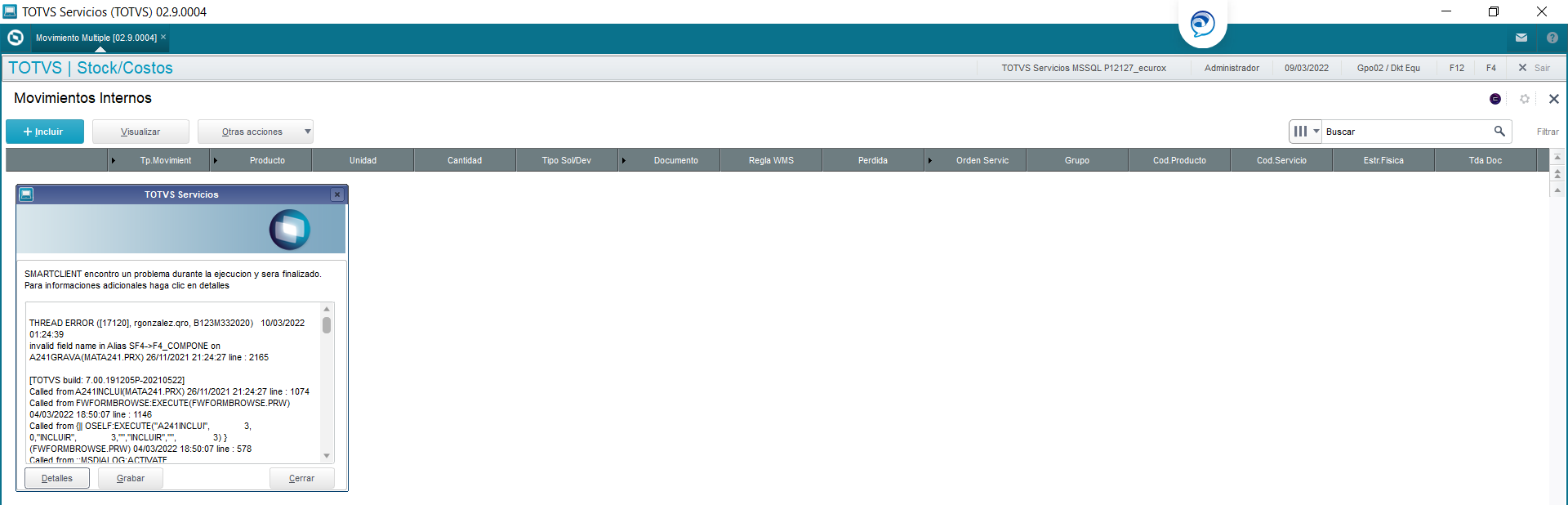This screenshot has width=1568, height=505.
Task: Open the column selector icon beside Buscar
Action: pos(1306,131)
